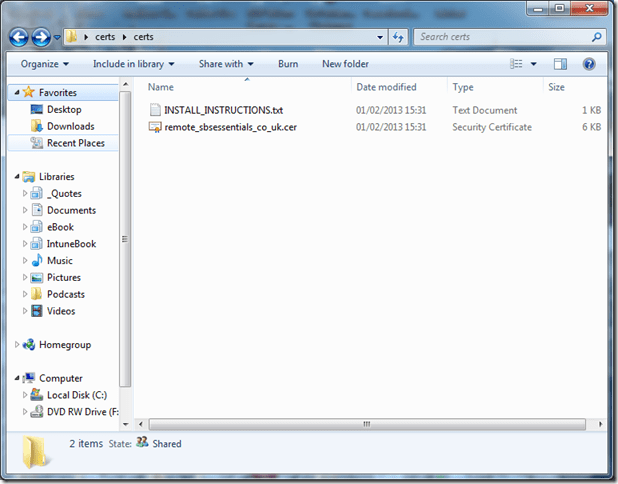Click the refresh icon beside address bar
This screenshot has width=618, height=484.
pyautogui.click(x=398, y=37)
